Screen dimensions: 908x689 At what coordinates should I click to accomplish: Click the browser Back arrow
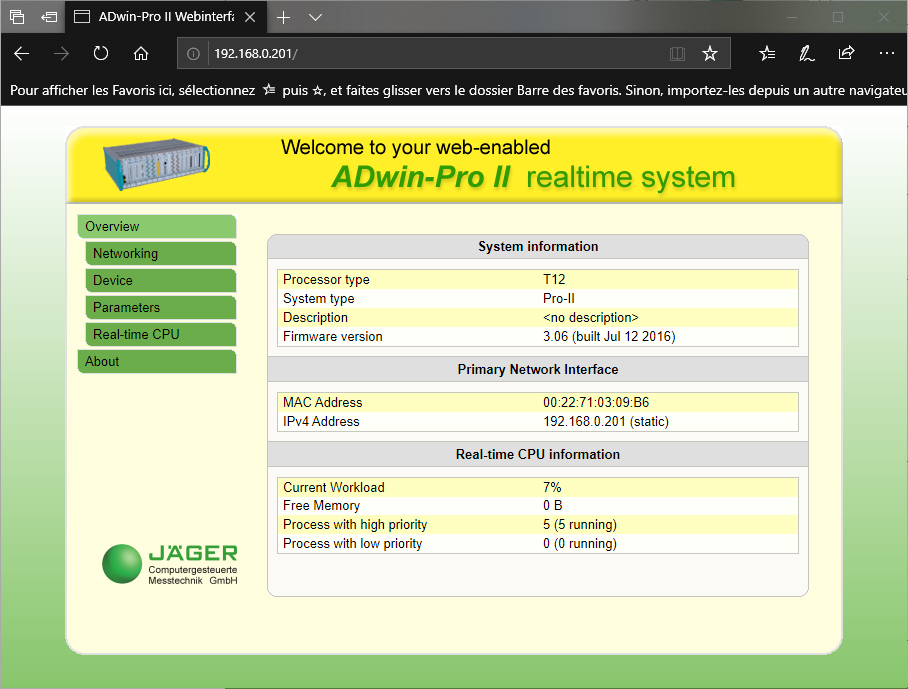21,54
